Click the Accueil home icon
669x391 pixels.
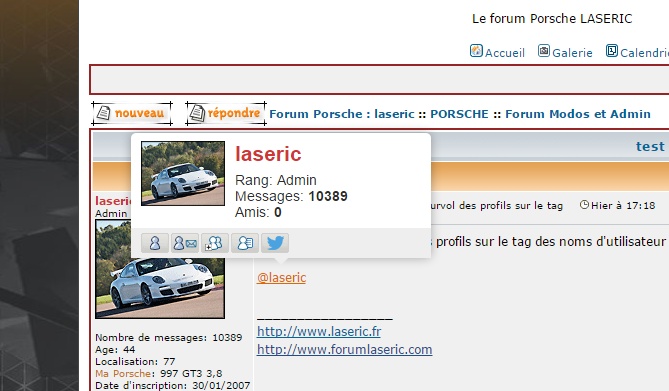point(476,51)
